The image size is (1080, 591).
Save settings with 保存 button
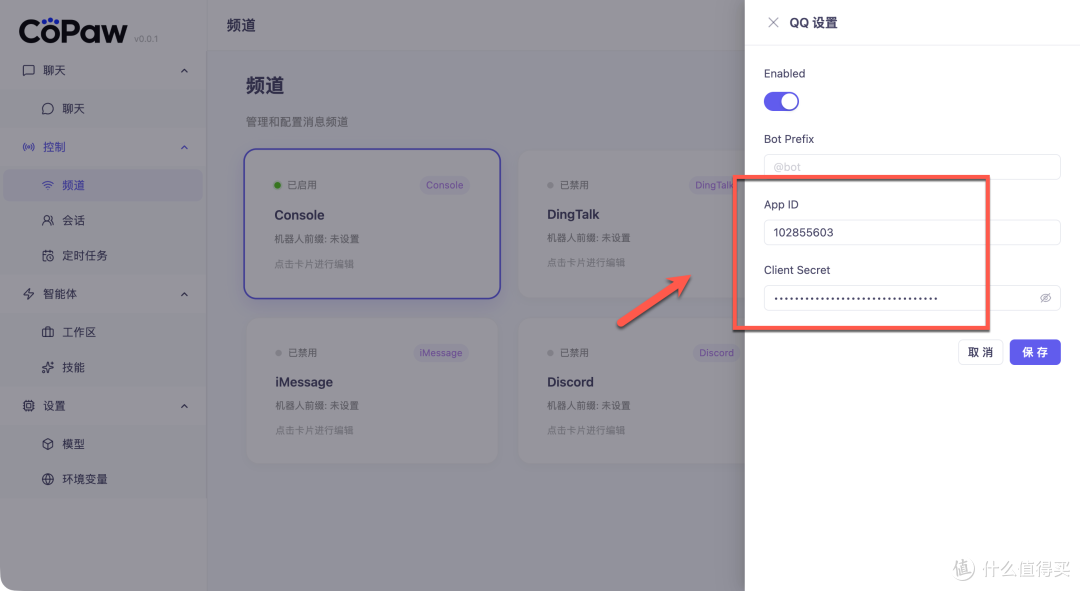click(x=1035, y=352)
